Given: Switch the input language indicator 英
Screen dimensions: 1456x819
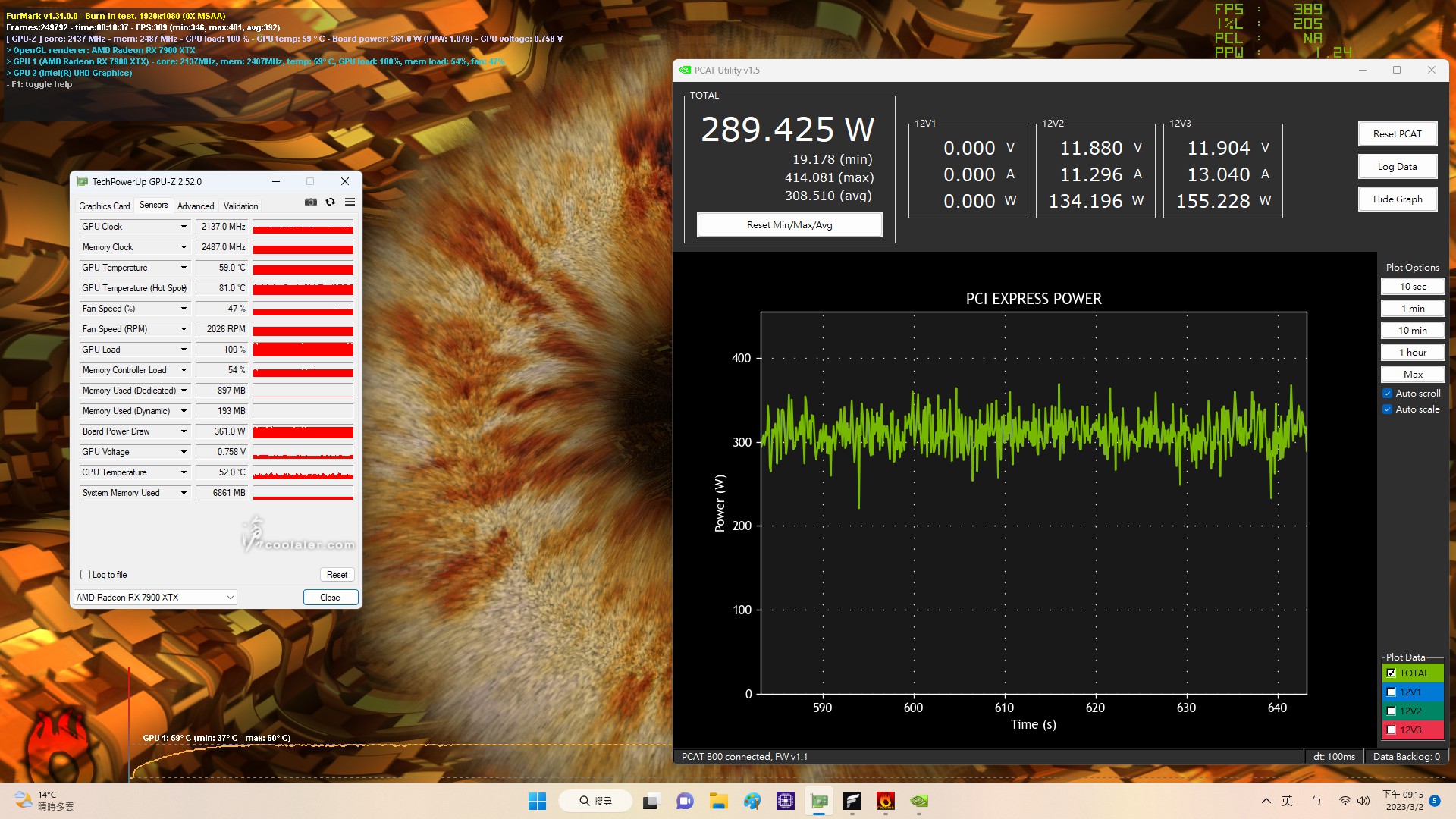Looking at the screenshot, I should (x=1287, y=801).
